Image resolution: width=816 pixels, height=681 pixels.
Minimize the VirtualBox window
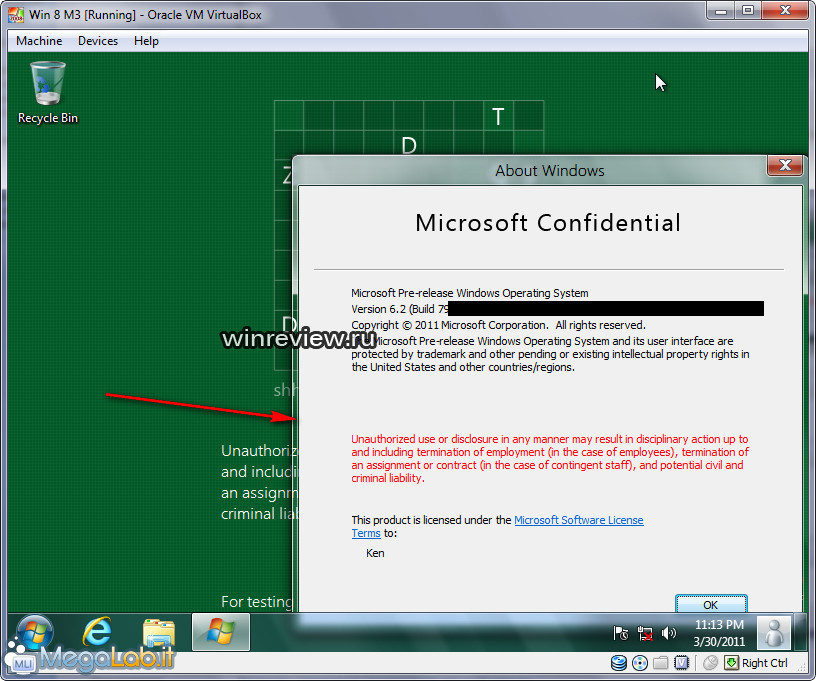click(x=720, y=11)
